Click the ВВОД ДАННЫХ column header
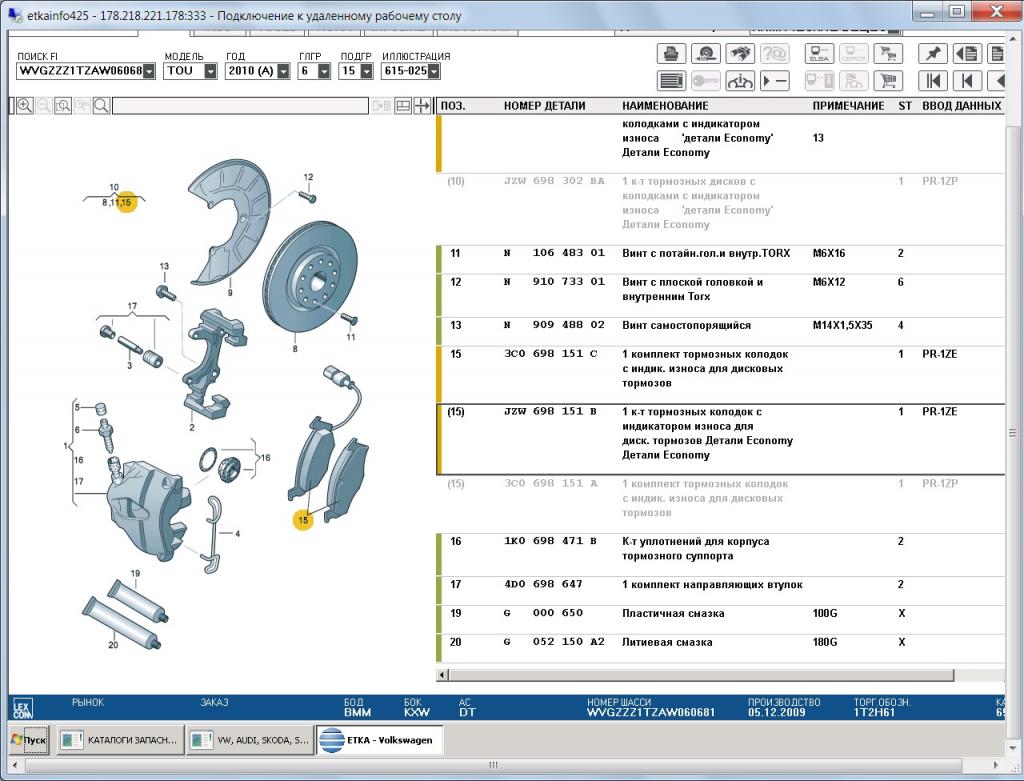Viewport: 1024px width, 781px height. [x=961, y=106]
